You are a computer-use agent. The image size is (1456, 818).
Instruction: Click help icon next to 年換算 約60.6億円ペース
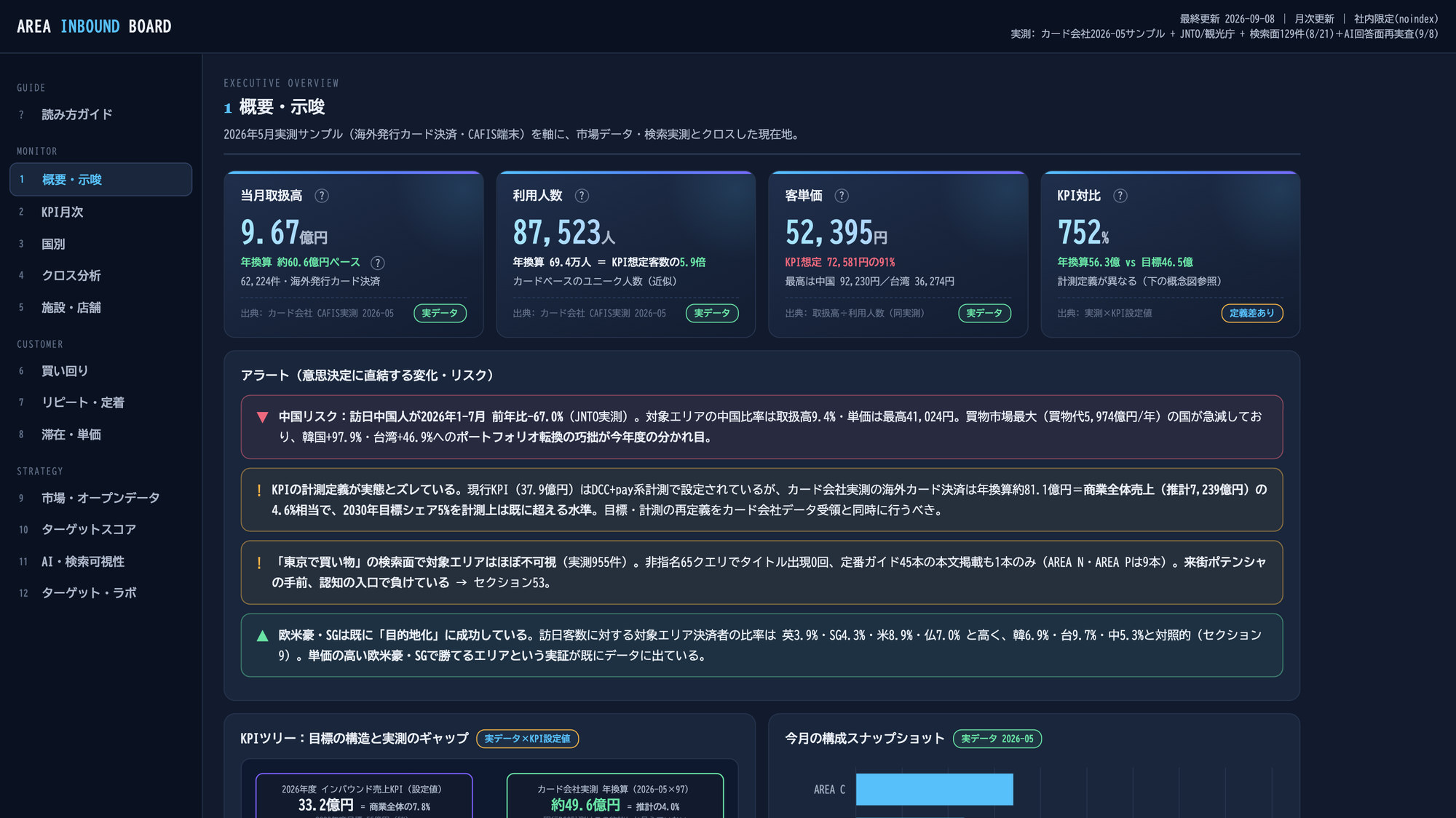pos(377,263)
